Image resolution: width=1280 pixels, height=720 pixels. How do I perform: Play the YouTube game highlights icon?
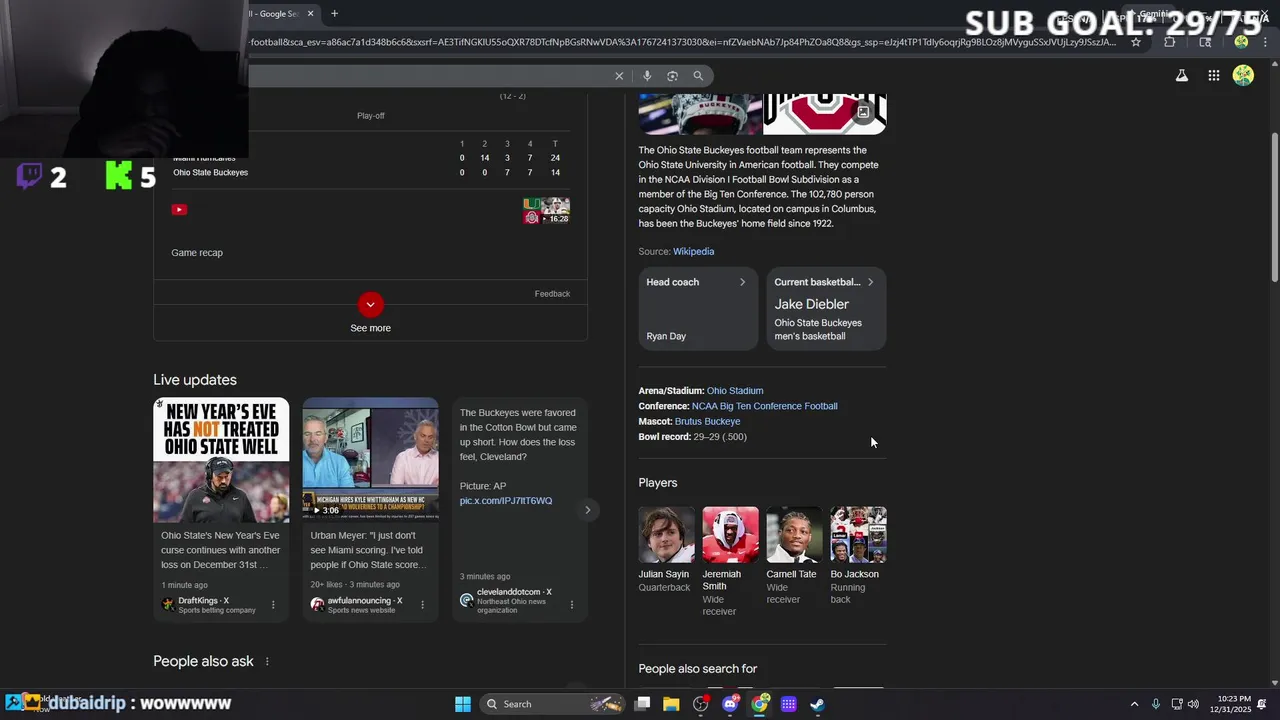[x=179, y=209]
